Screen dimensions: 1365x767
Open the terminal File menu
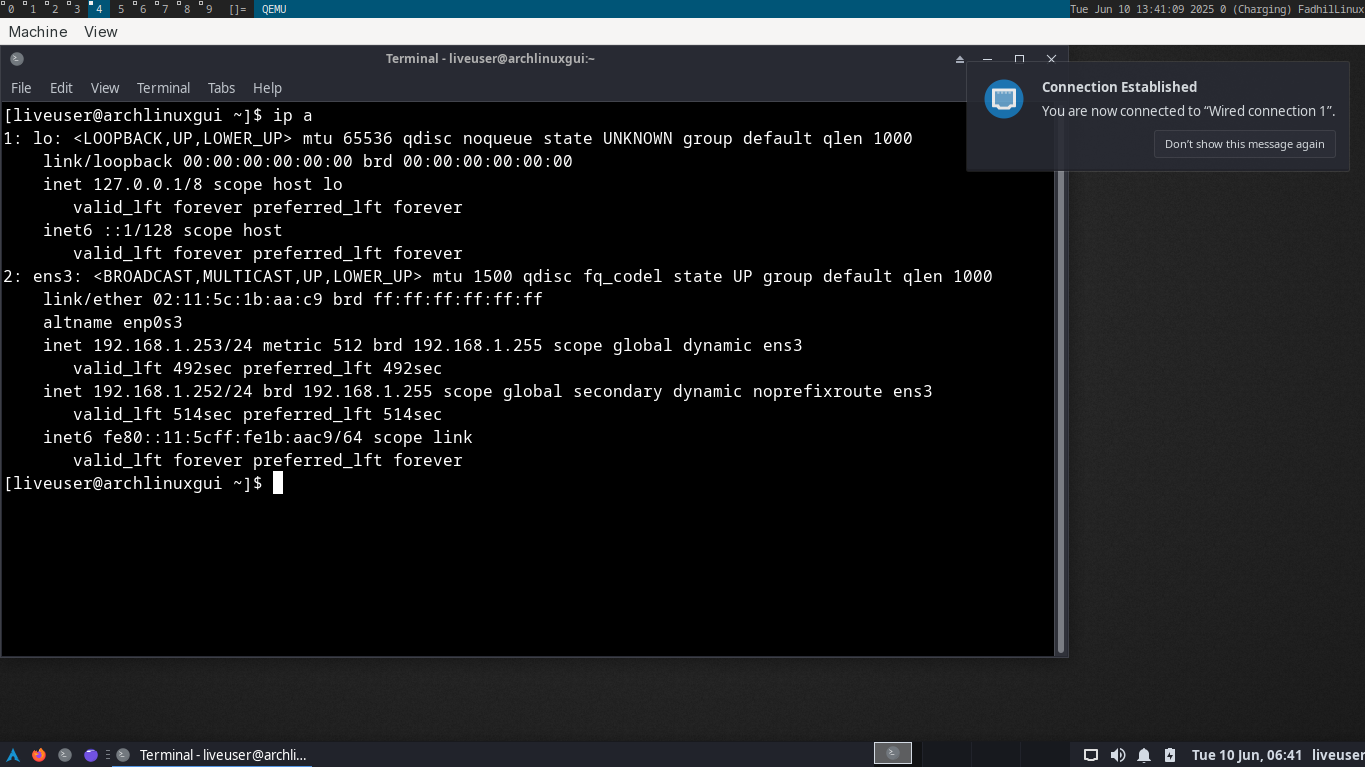pos(21,88)
